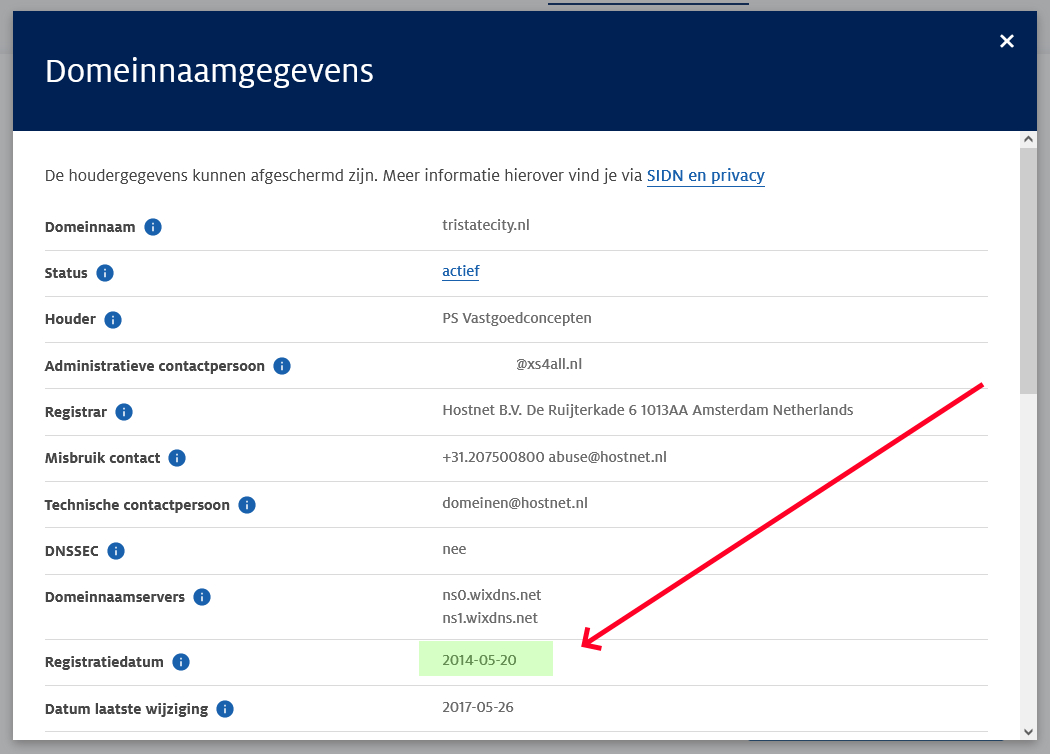1050x754 pixels.
Task: Show info for Administratieve contactpersoon
Action: click(x=282, y=366)
